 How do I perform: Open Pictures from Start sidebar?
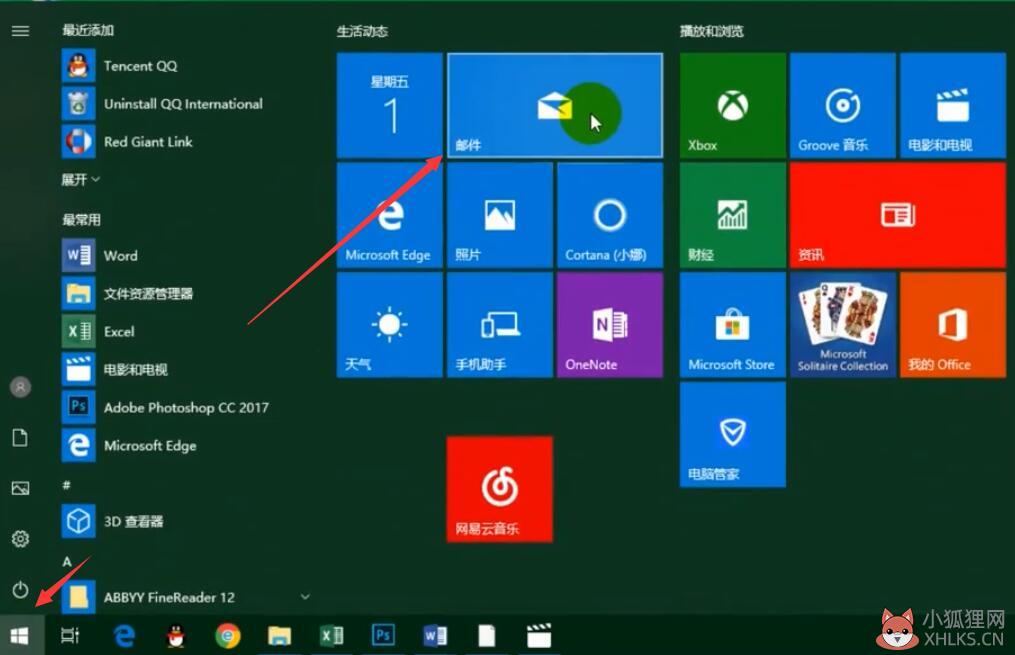[21, 488]
